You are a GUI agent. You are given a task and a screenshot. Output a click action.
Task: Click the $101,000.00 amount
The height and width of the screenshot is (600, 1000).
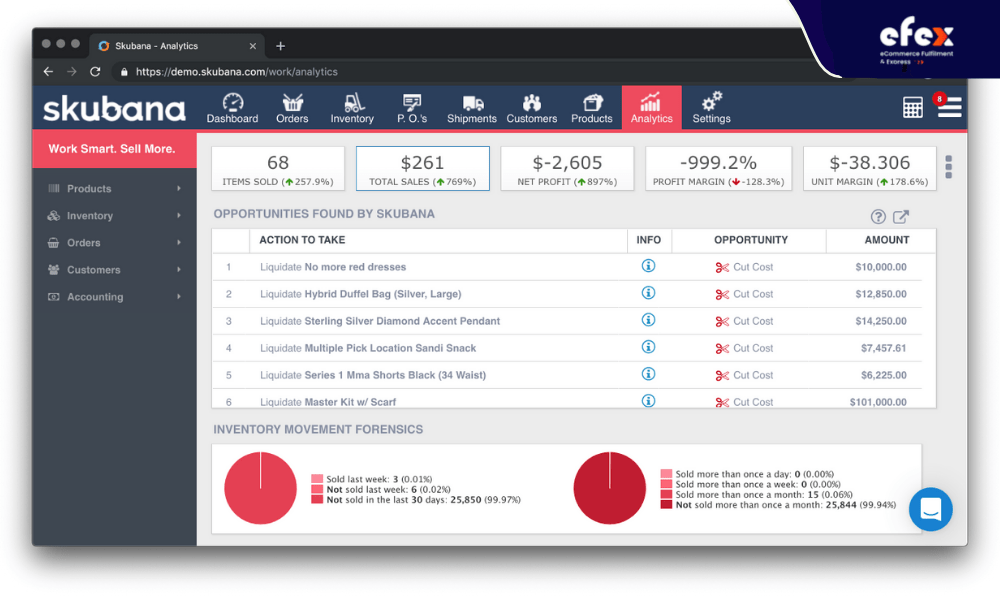[x=878, y=402]
